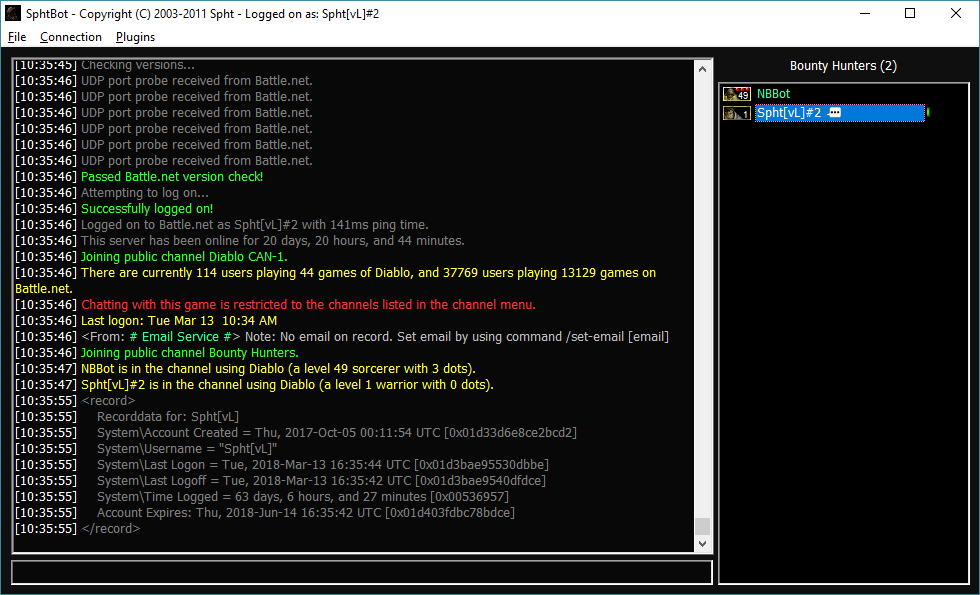The image size is (980, 595).
Task: Click the opening '<record>' tag line
Action: [x=108, y=401]
